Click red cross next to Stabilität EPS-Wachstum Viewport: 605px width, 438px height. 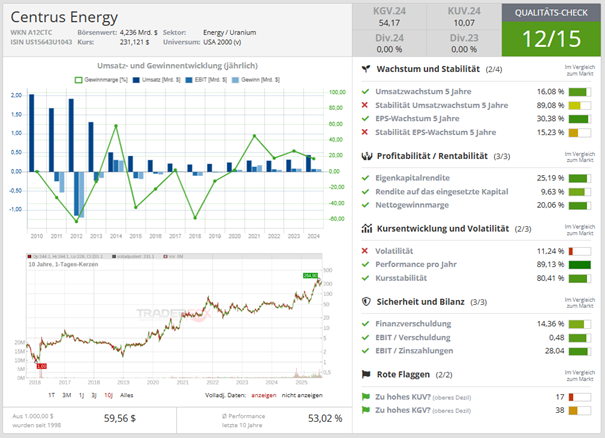pos(365,132)
